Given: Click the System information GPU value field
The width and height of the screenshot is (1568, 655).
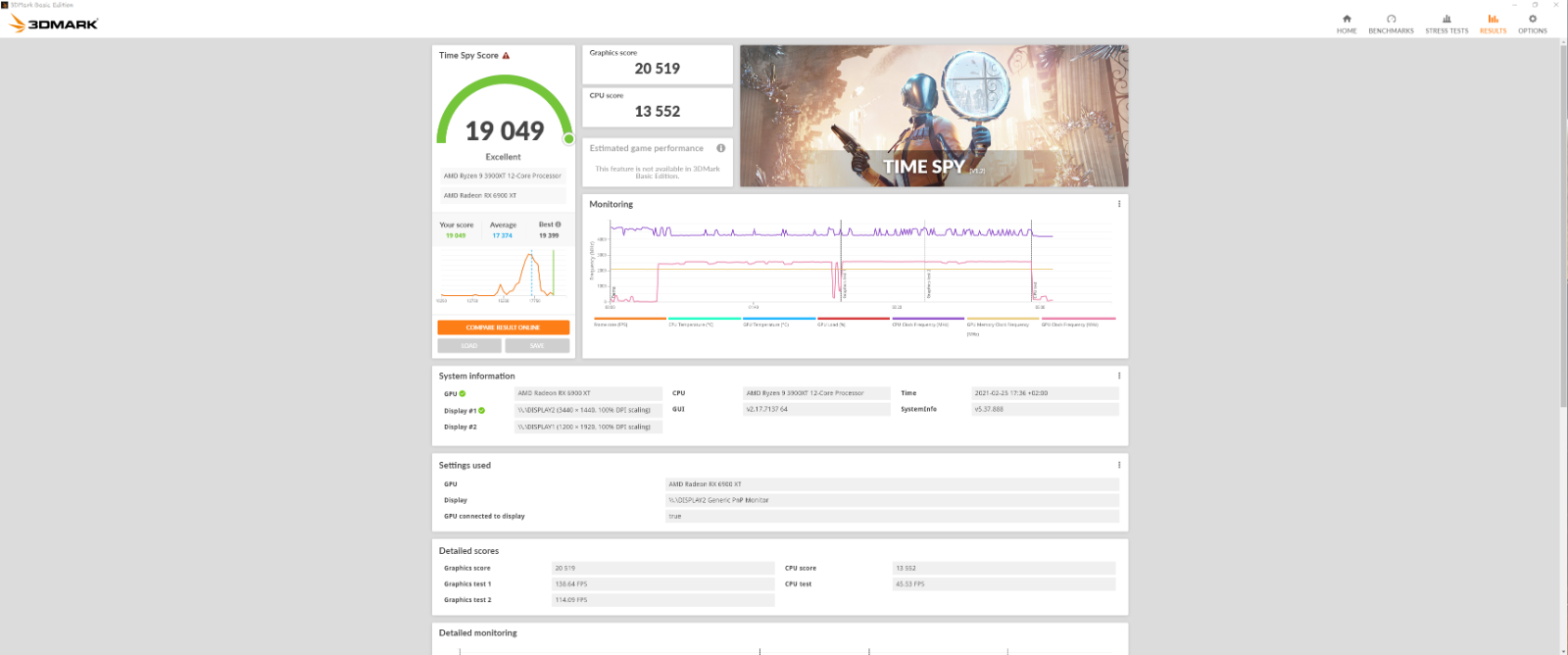Looking at the screenshot, I should 588,393.
